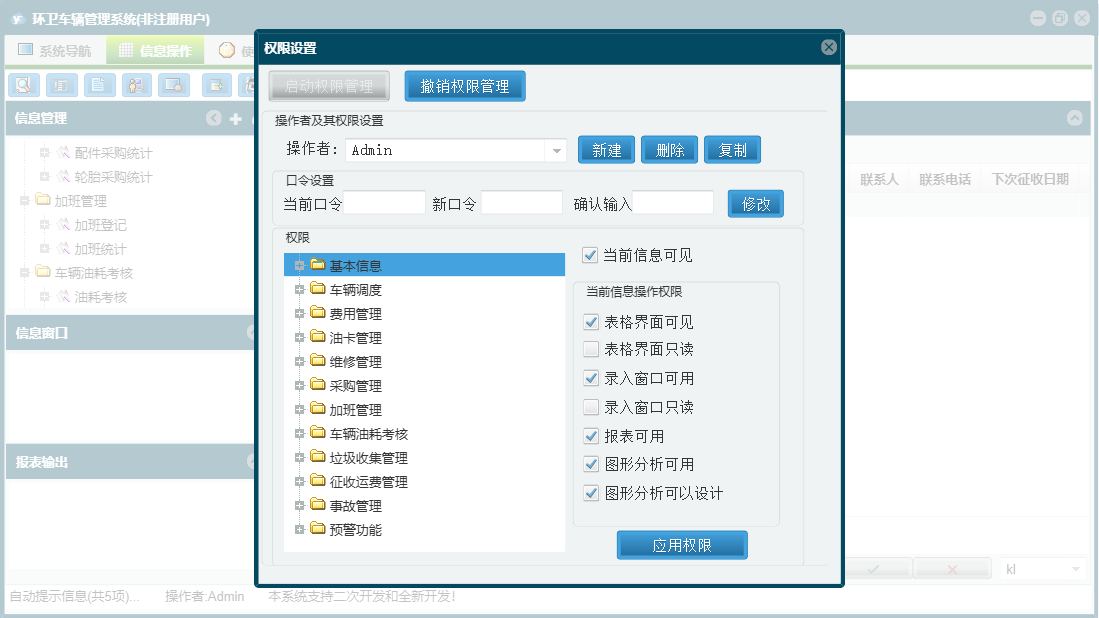The image size is (1099, 618).
Task: Click the user-with-computer toolbar icon
Action: point(137,85)
